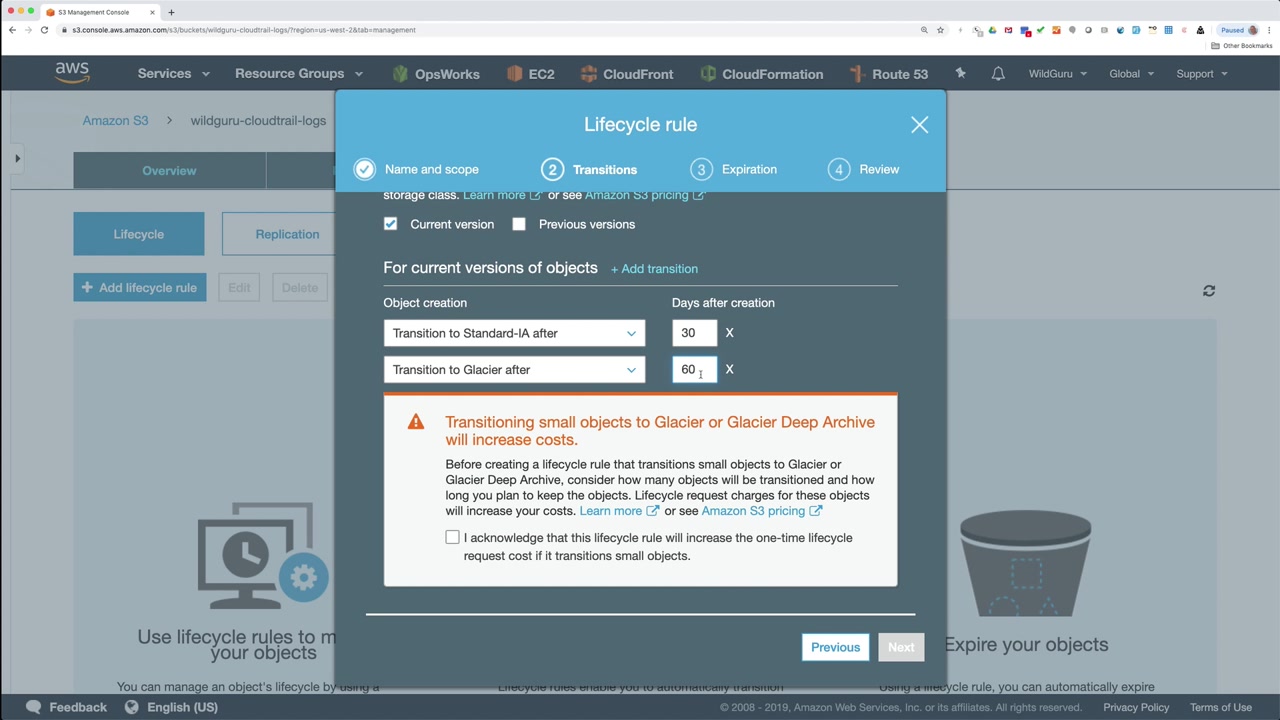Image resolution: width=1280 pixels, height=720 pixels.
Task: Open Chrome's three-dot menu
Action: coord(1270,30)
